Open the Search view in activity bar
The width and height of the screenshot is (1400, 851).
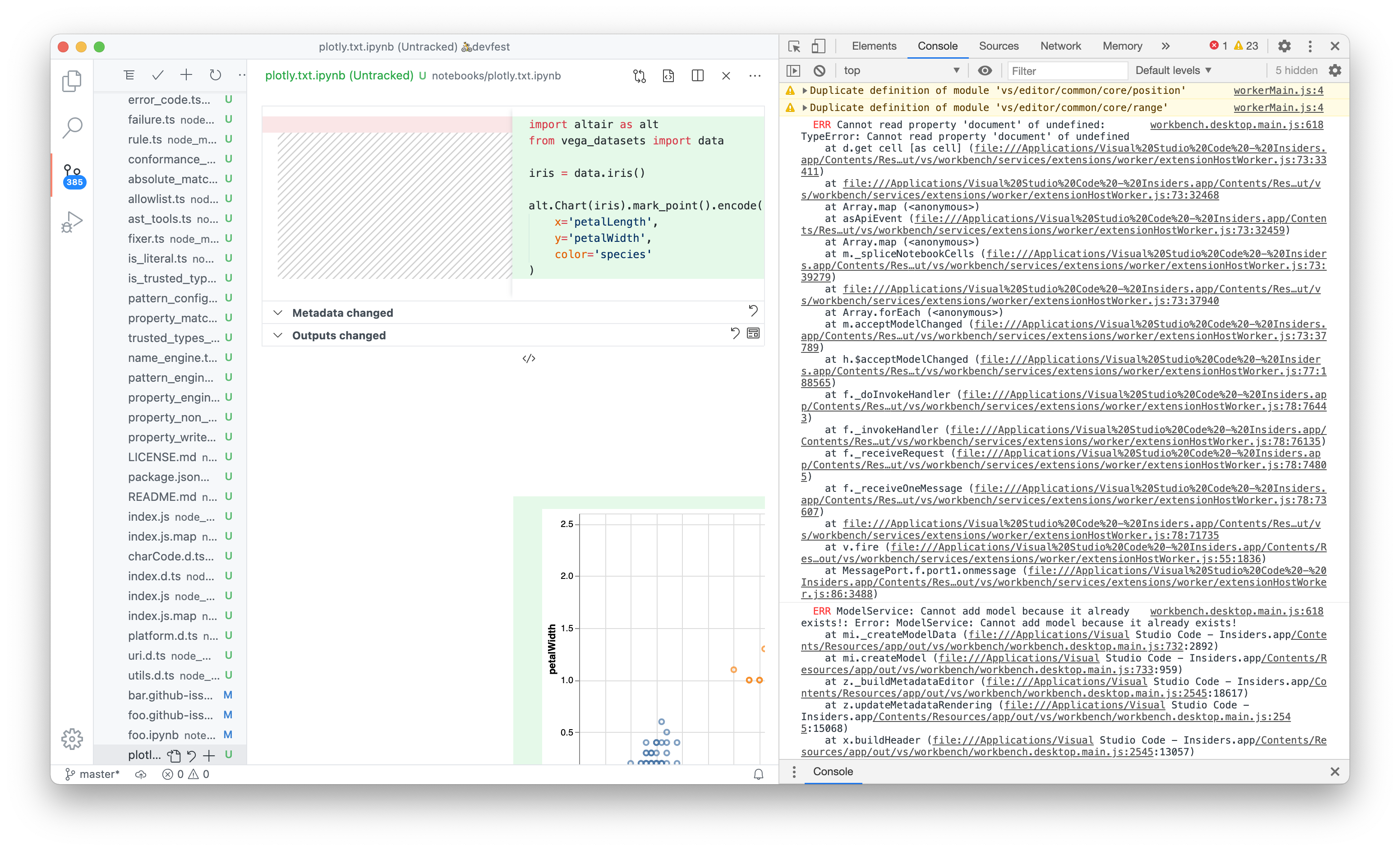(72, 127)
